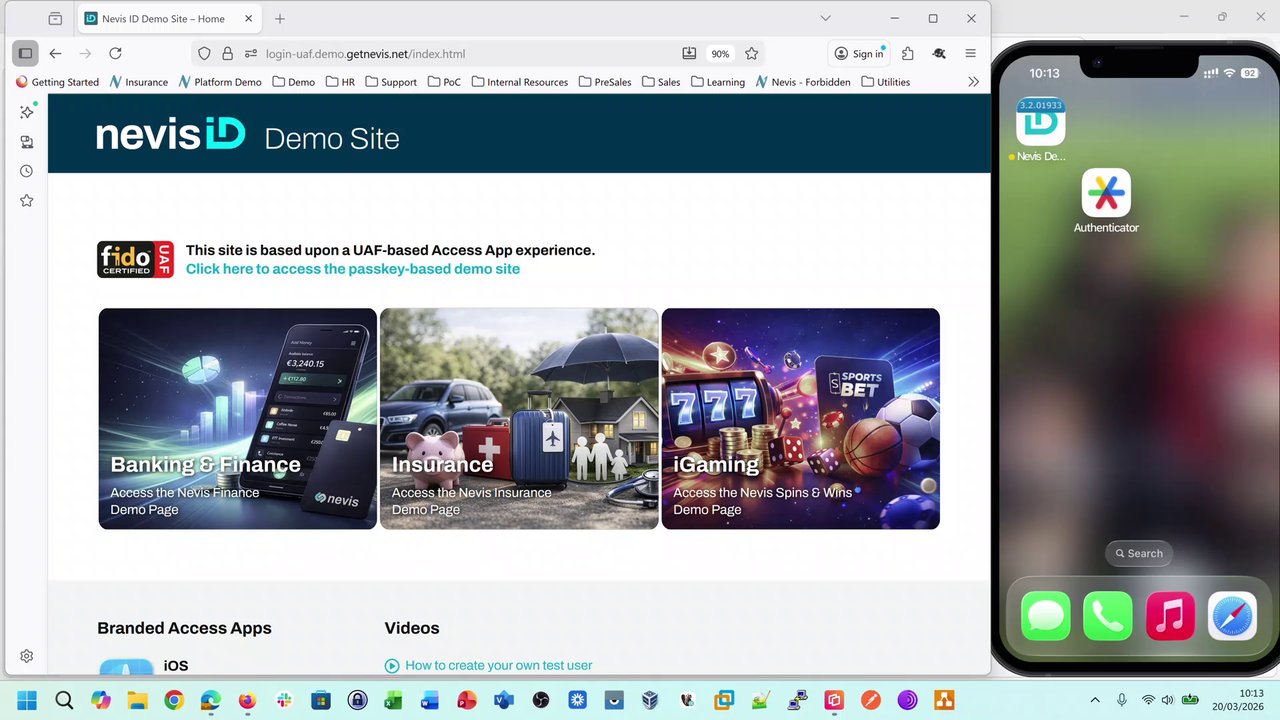
Task: Expand the HR bookmarks folder
Action: tap(340, 82)
